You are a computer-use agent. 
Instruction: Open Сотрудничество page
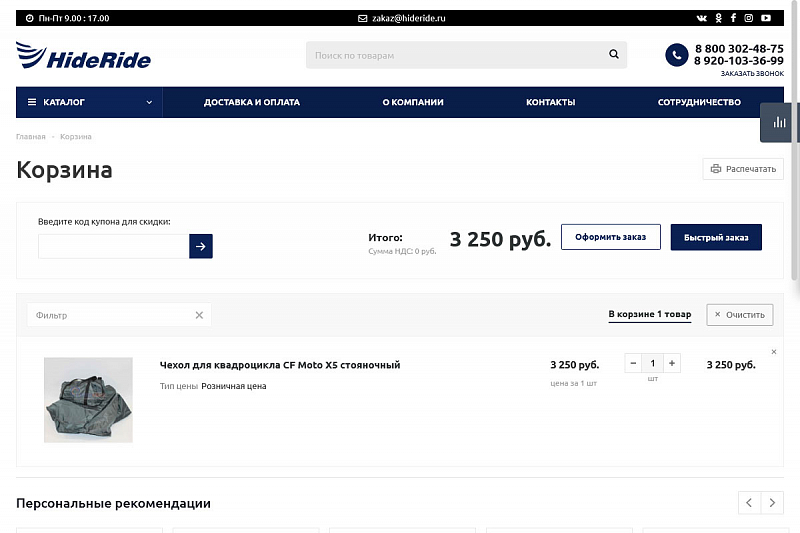(699, 102)
